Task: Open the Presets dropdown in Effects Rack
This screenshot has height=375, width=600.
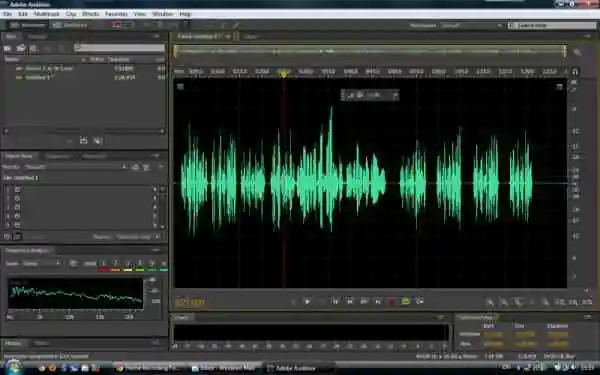Action: (x=76, y=167)
